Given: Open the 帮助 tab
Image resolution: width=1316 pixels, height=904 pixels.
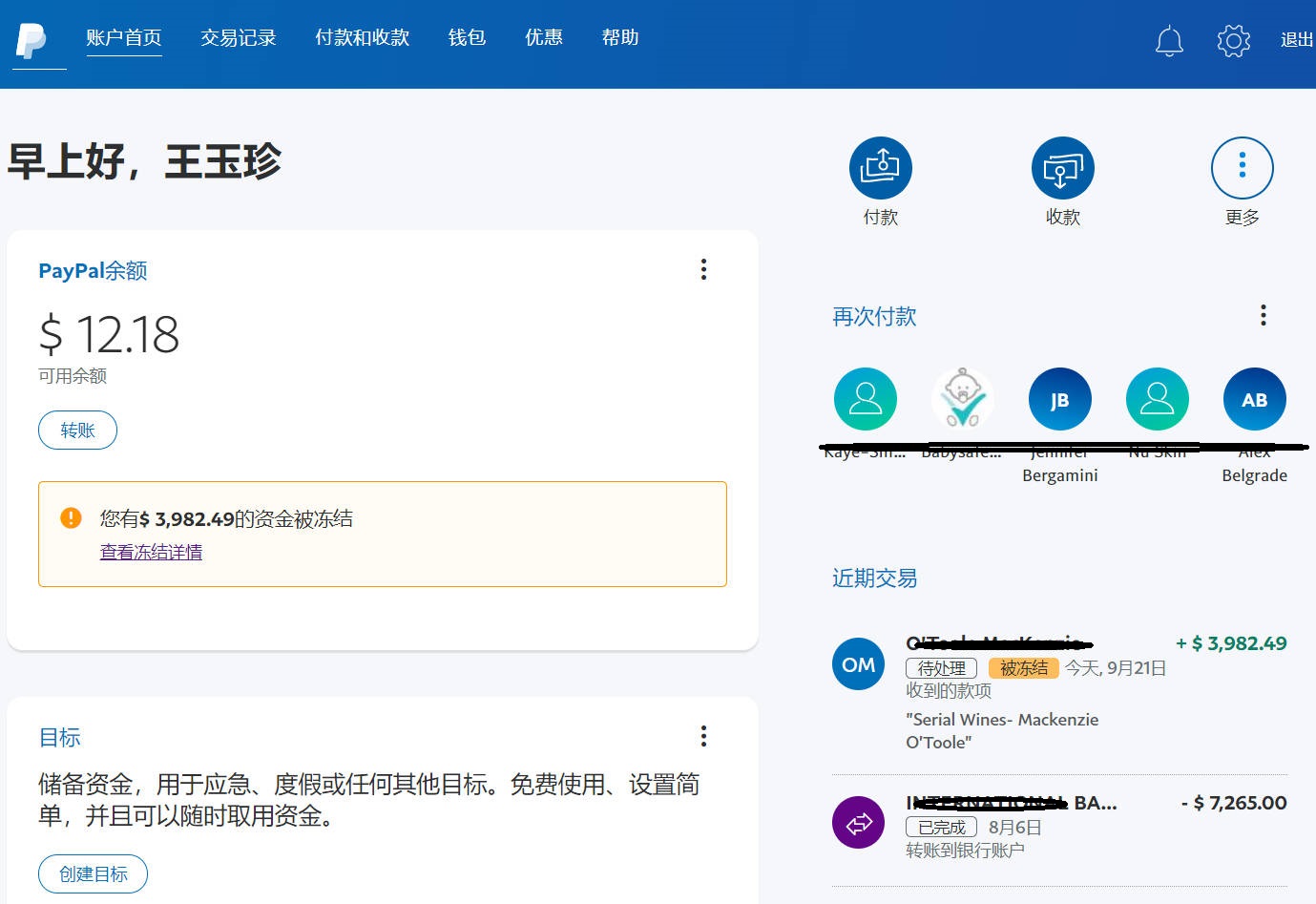Looking at the screenshot, I should click(x=620, y=37).
